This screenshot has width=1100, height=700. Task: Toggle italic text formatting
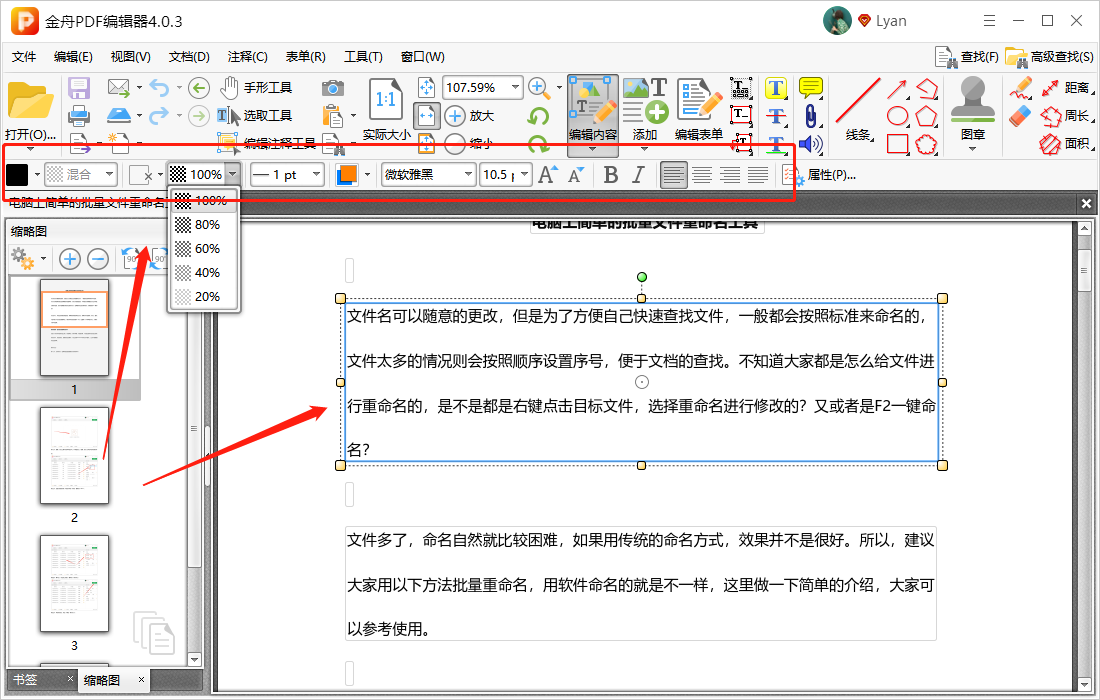638,175
